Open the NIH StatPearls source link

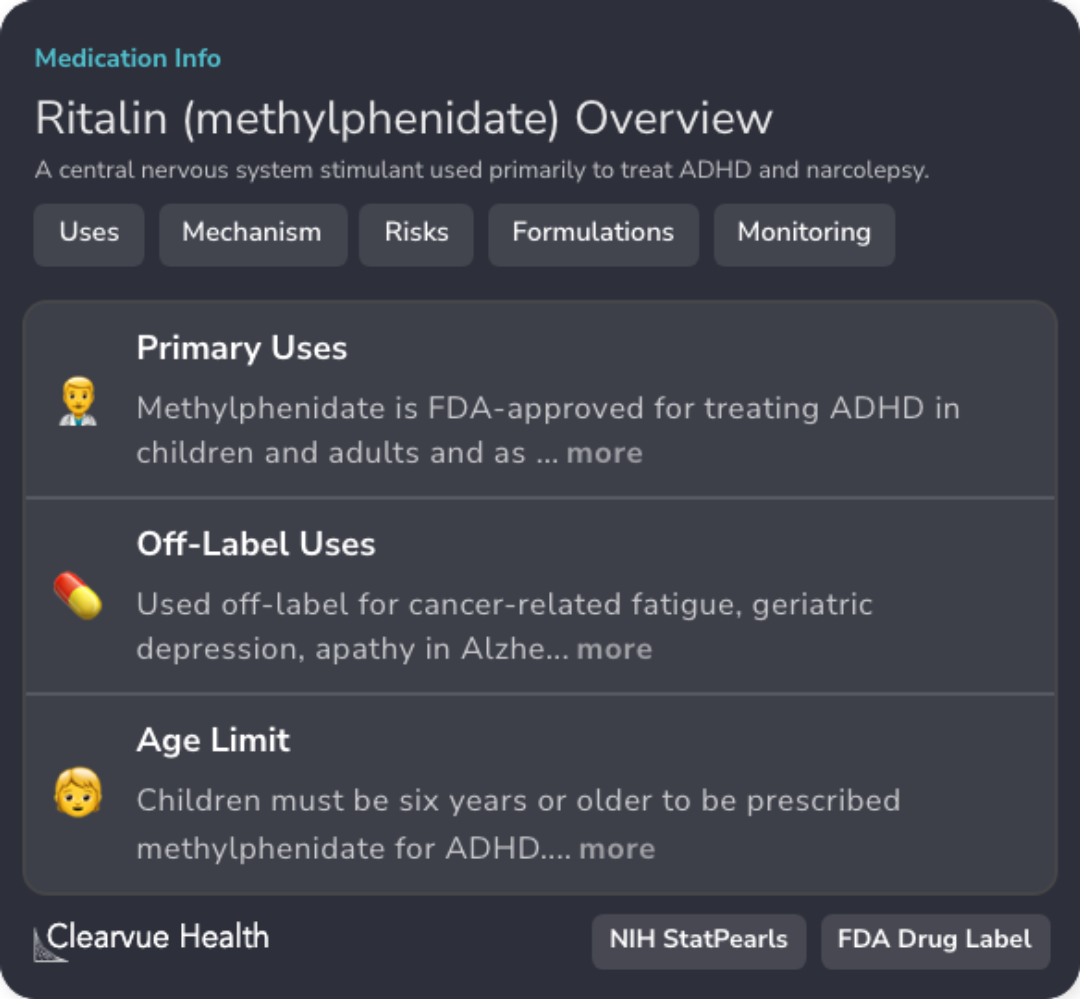click(698, 940)
